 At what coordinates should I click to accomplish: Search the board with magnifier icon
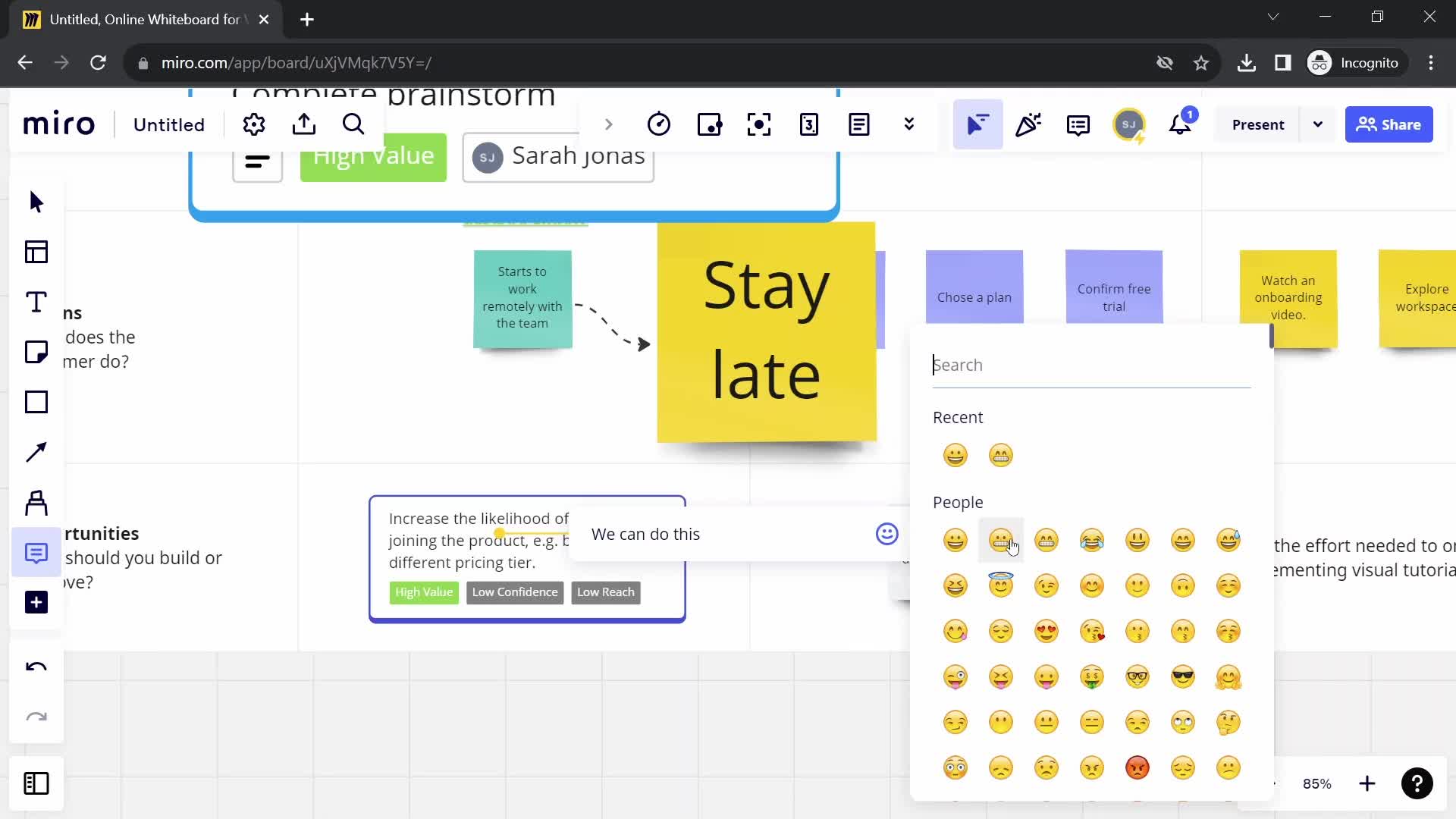tap(353, 124)
